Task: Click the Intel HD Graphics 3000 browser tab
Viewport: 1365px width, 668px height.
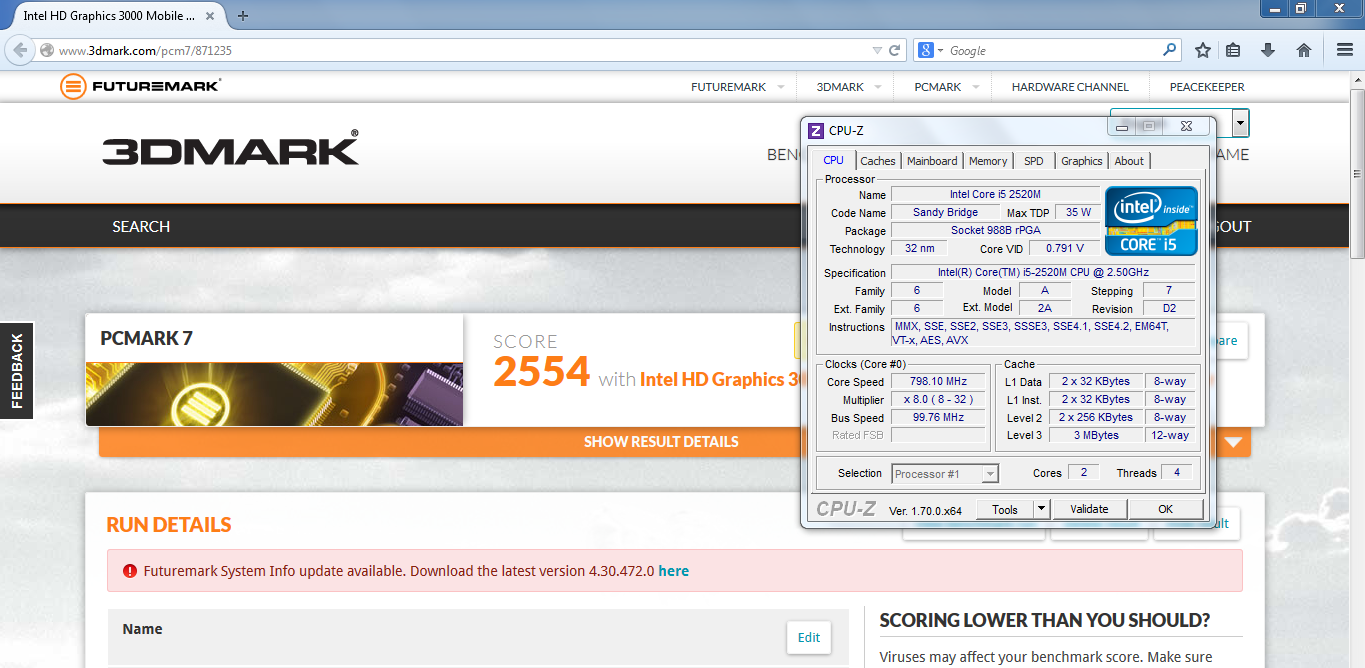Action: pyautogui.click(x=108, y=15)
